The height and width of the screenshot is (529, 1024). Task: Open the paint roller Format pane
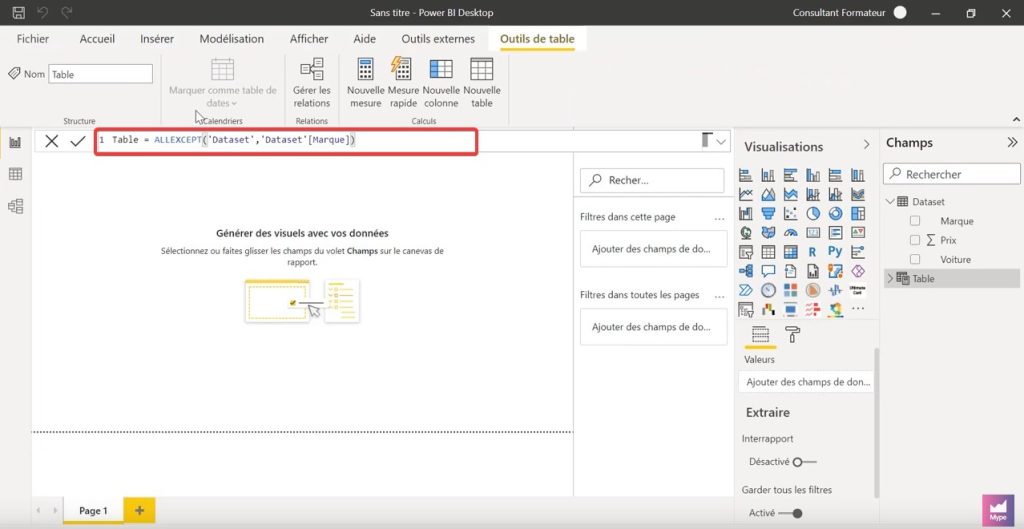point(792,335)
